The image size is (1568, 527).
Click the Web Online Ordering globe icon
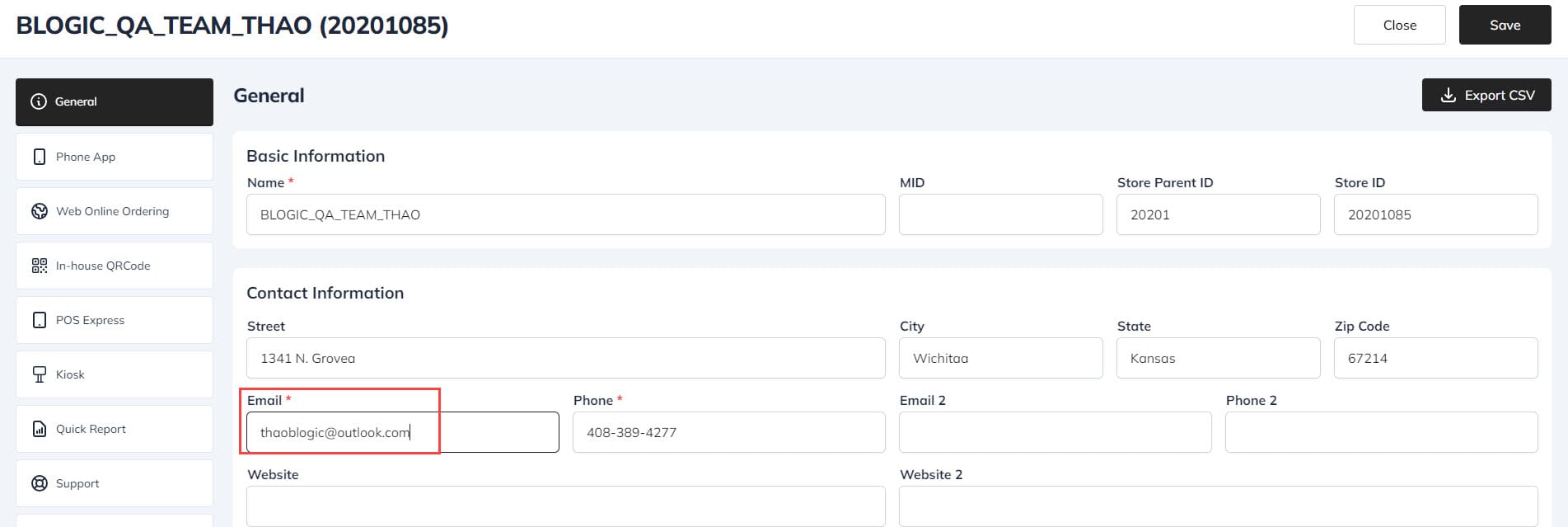(x=40, y=211)
